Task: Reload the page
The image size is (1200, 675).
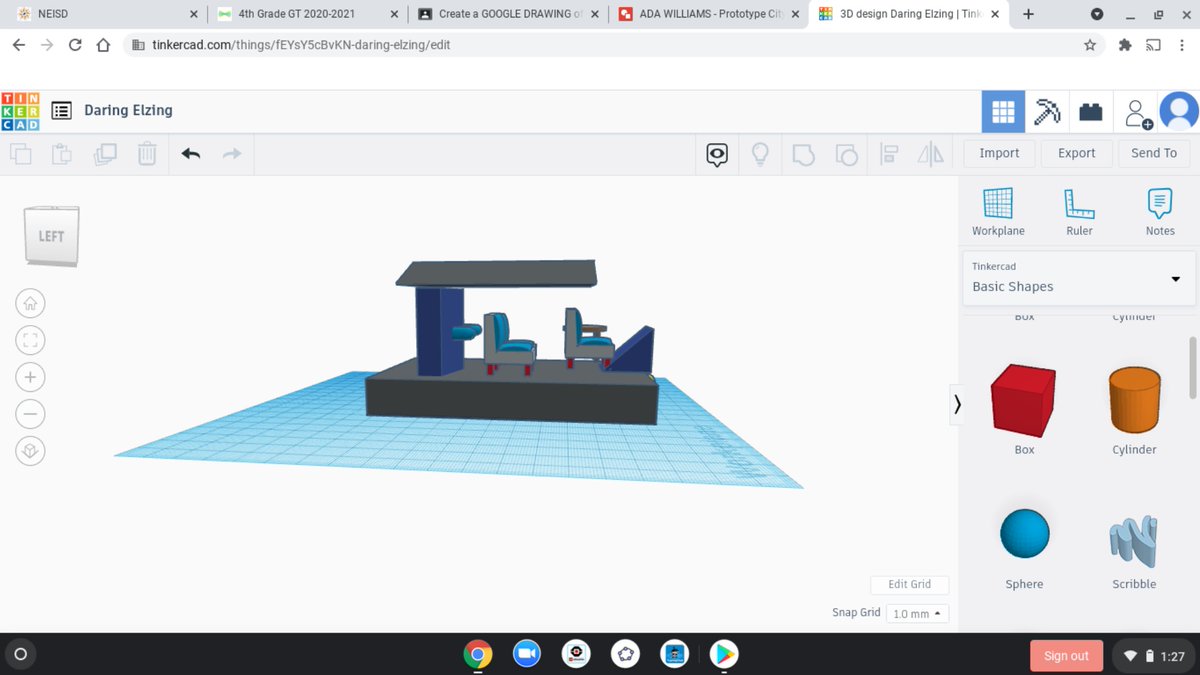Action: click(x=75, y=45)
